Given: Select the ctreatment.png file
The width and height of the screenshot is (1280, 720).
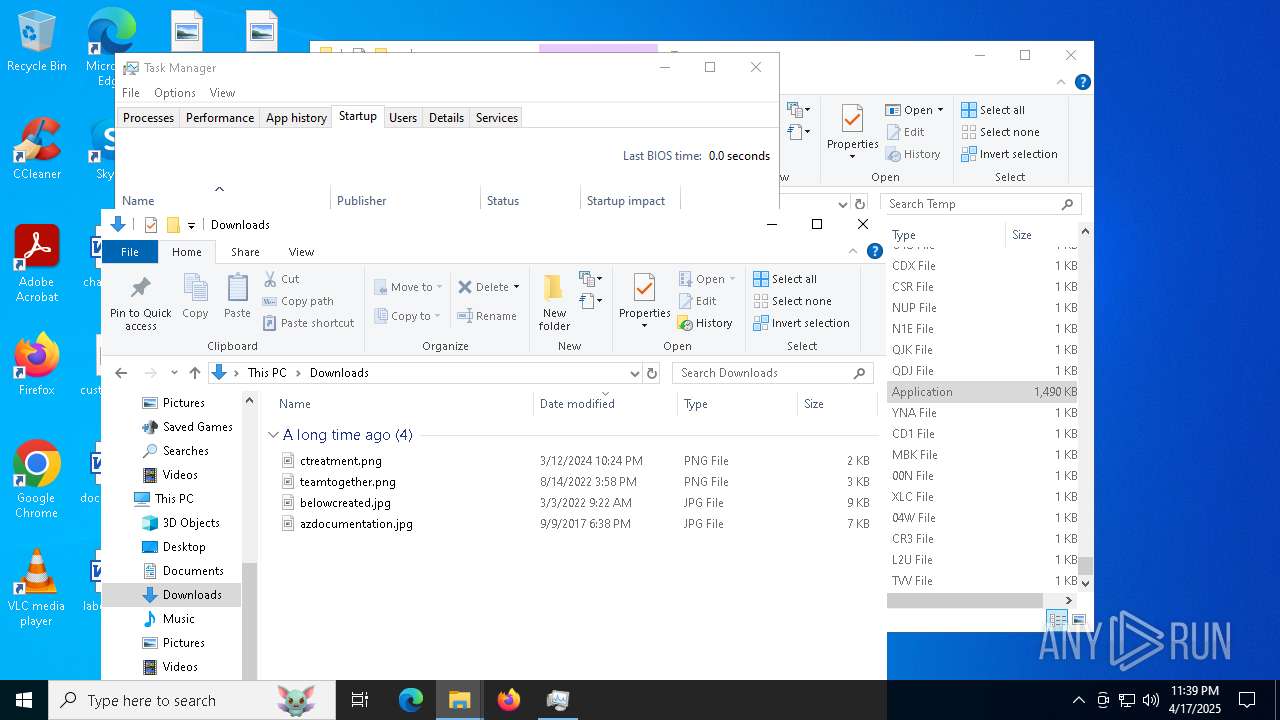Looking at the screenshot, I should point(341,461).
